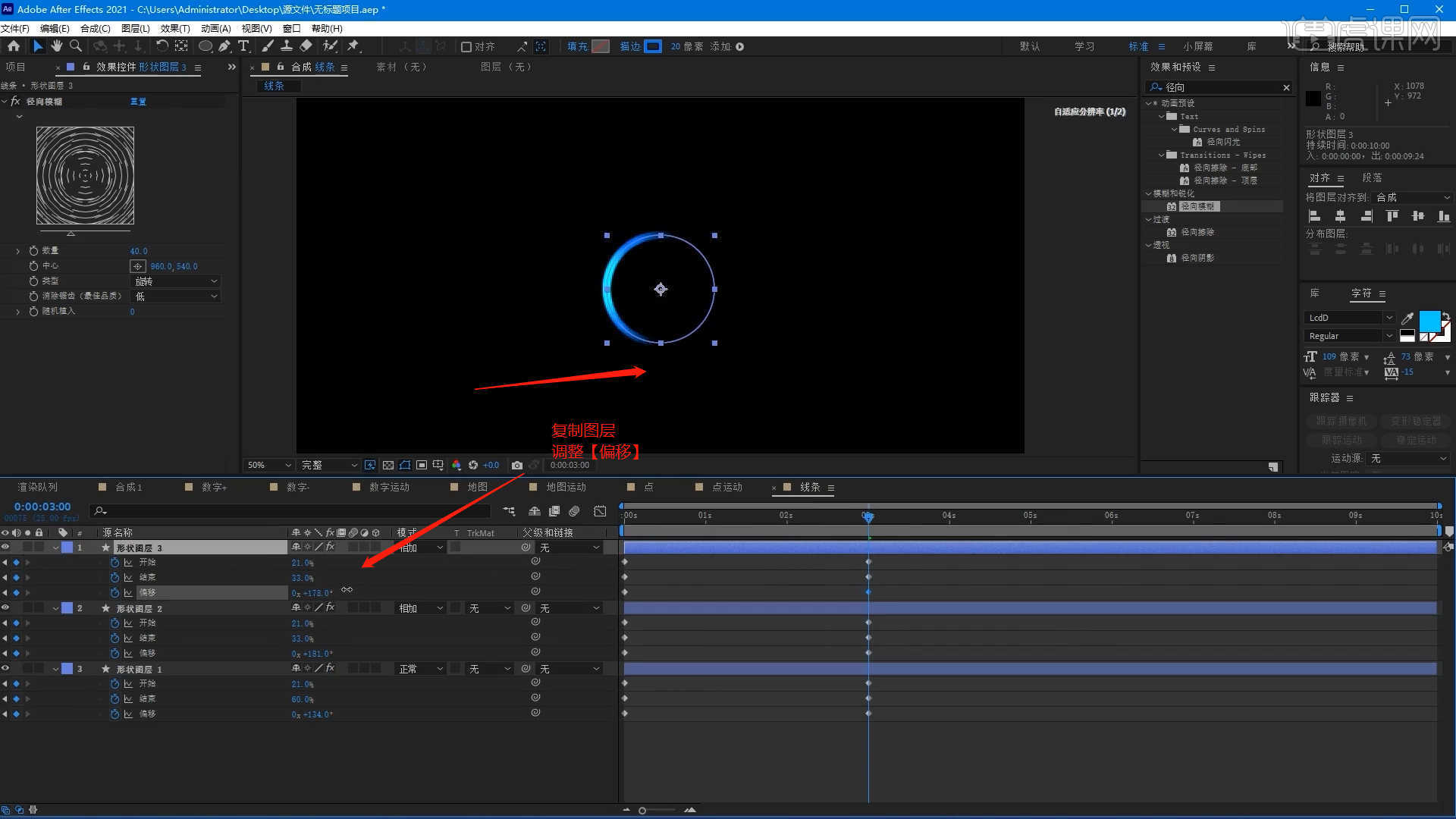
Task: Enable the 对齐 snapping checkbox
Action: [466, 47]
